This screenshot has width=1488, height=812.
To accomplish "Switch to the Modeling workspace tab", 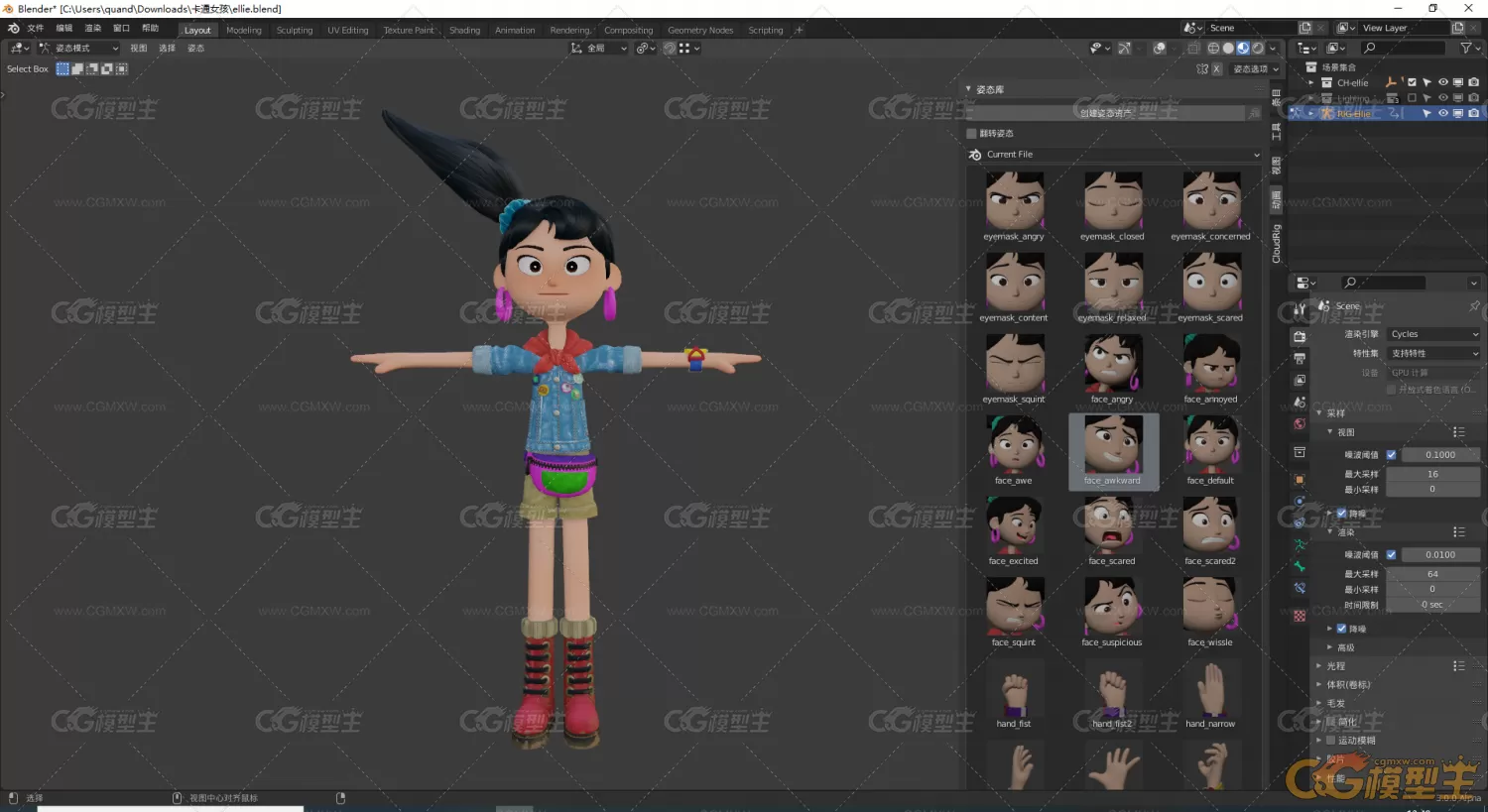I will click(x=244, y=30).
